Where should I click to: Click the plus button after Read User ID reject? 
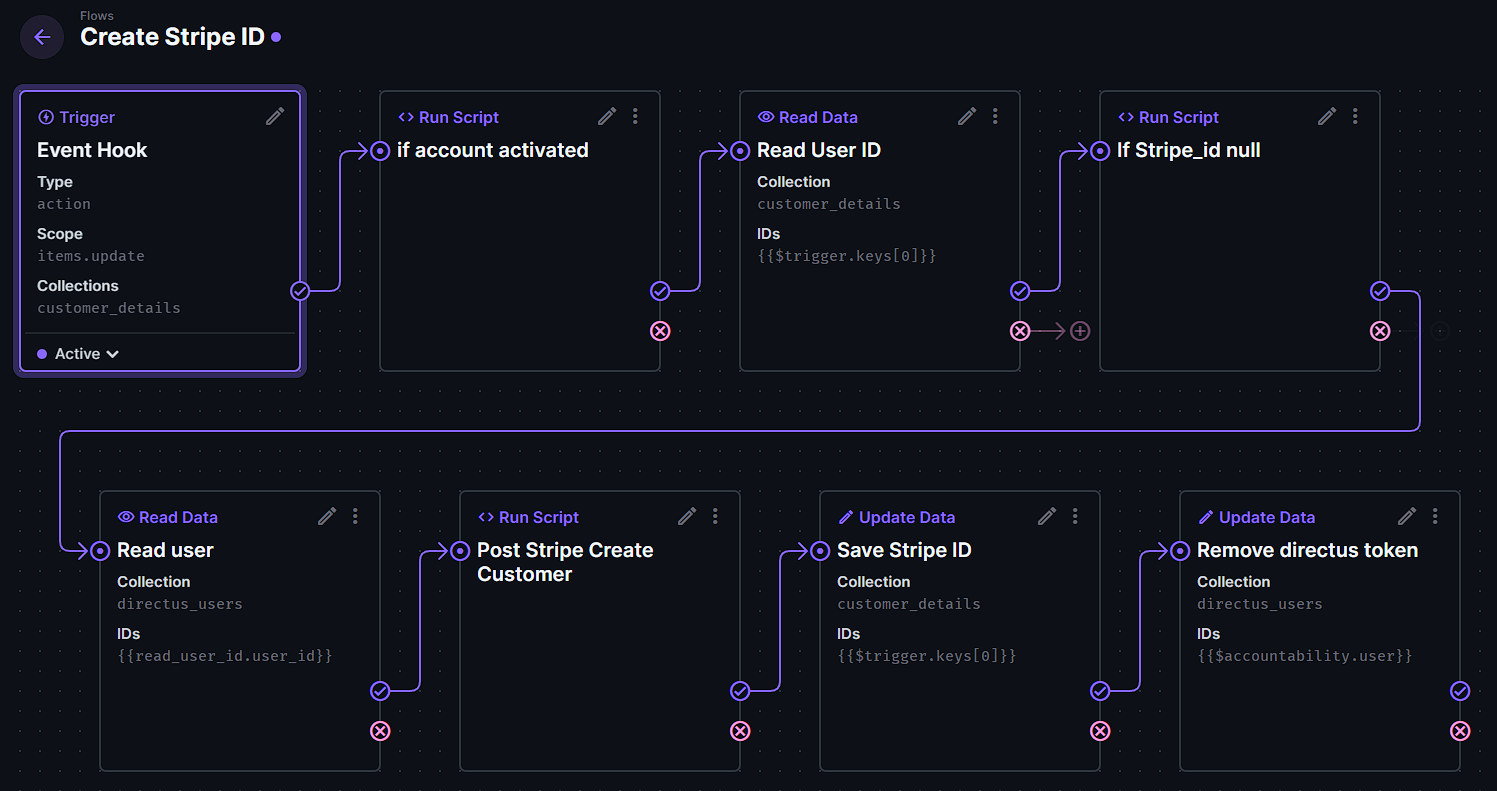[1080, 331]
